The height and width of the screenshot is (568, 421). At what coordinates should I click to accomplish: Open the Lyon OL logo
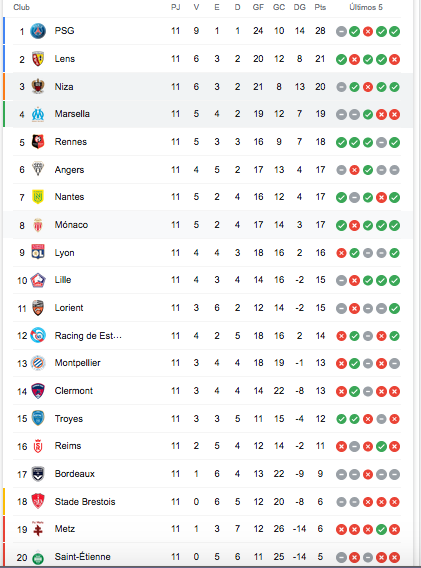coord(38,252)
